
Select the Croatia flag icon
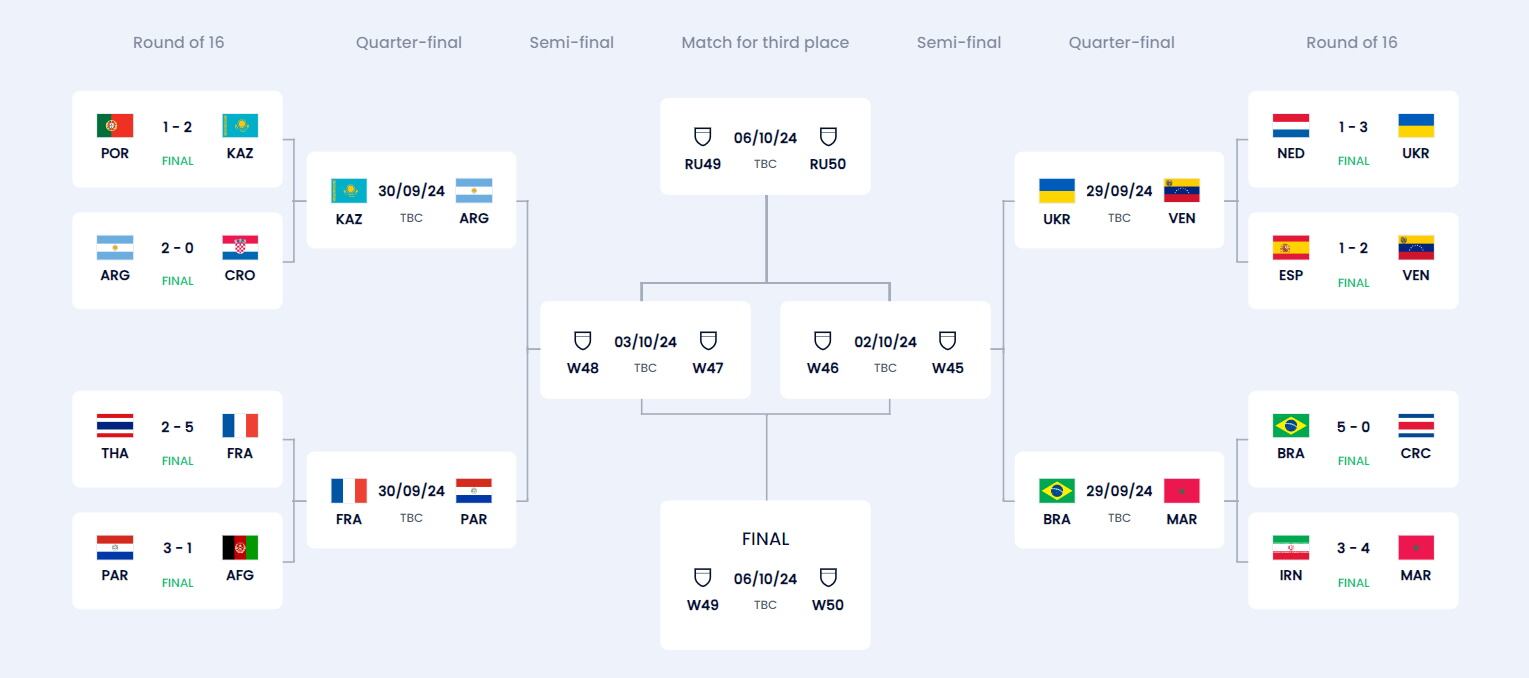240,248
